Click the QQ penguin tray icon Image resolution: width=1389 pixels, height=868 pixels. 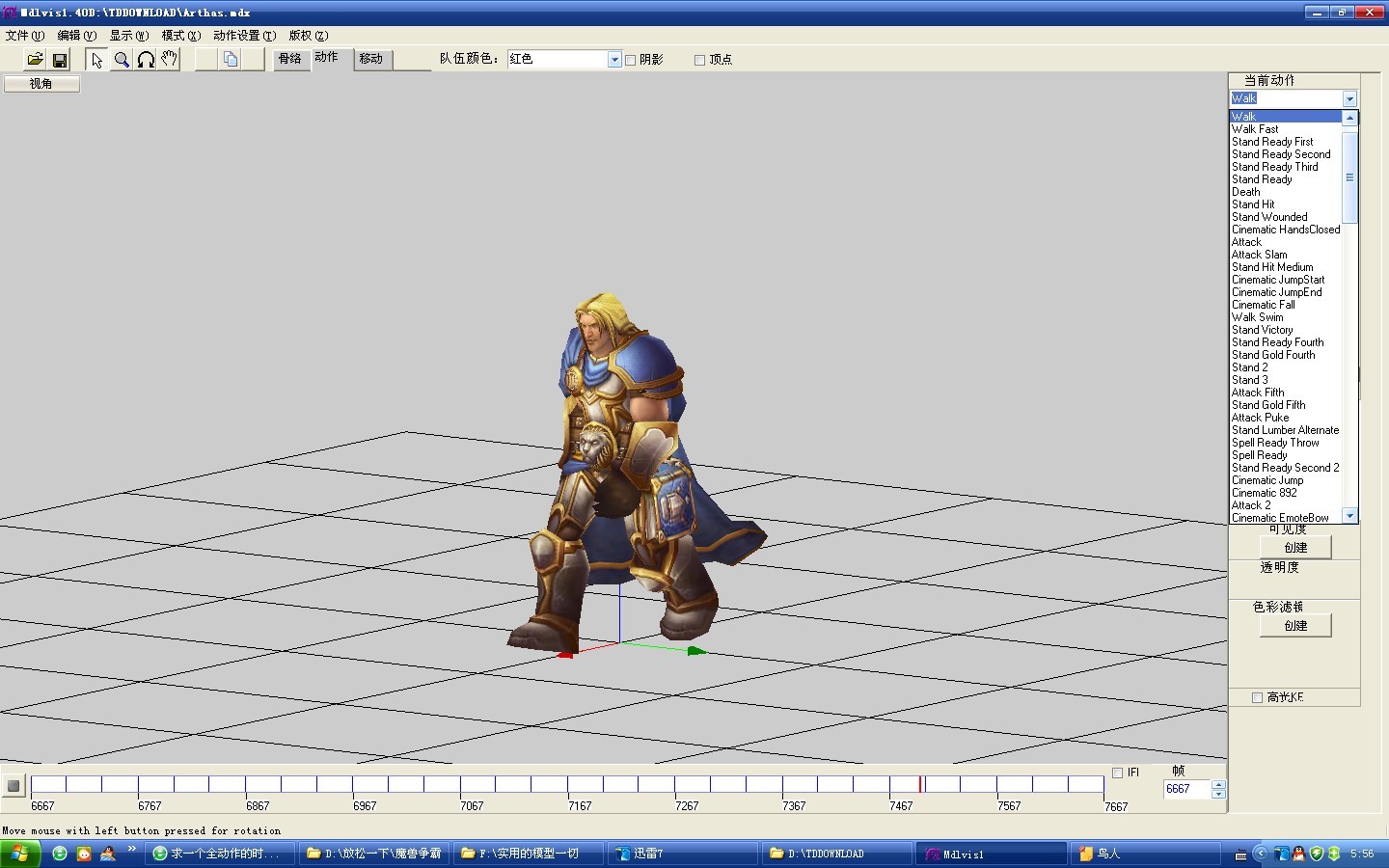click(x=1299, y=854)
